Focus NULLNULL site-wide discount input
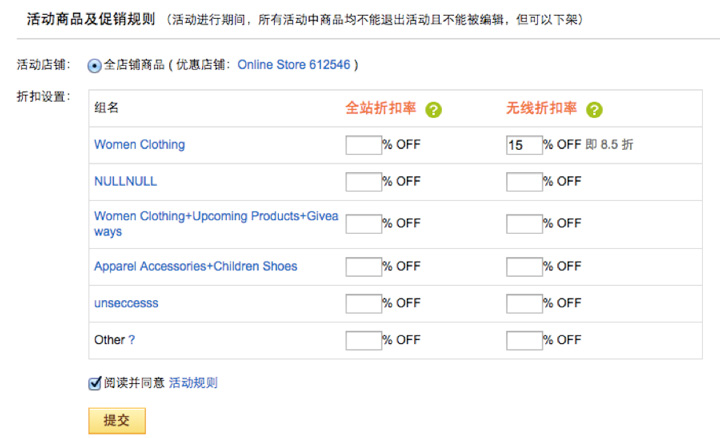This screenshot has width=720, height=438. coord(364,182)
